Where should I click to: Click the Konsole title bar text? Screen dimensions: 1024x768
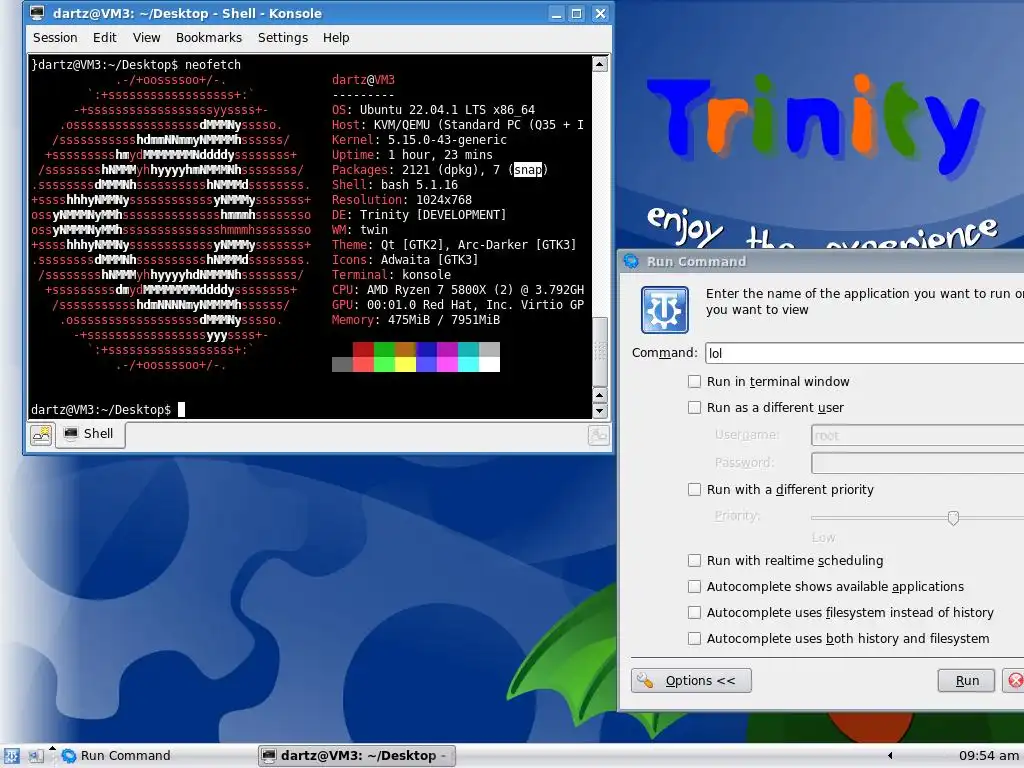click(x=187, y=13)
